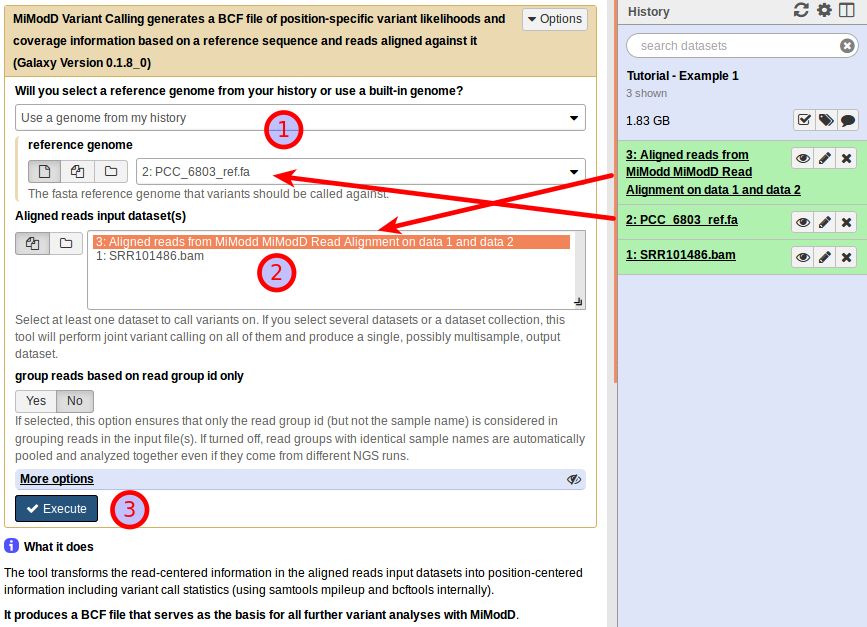The image size is (867, 627).
Task: Set group reads by id to No
Action: [75, 401]
